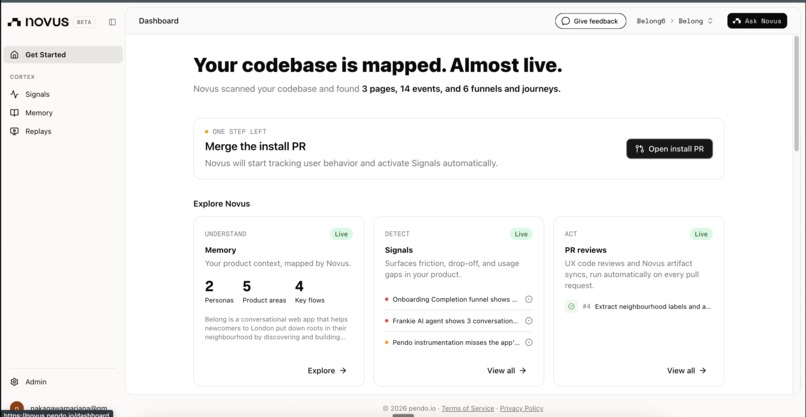Open the Onboarding Completion funnel signal's circle icon
This screenshot has height=417, width=806.
528,299
